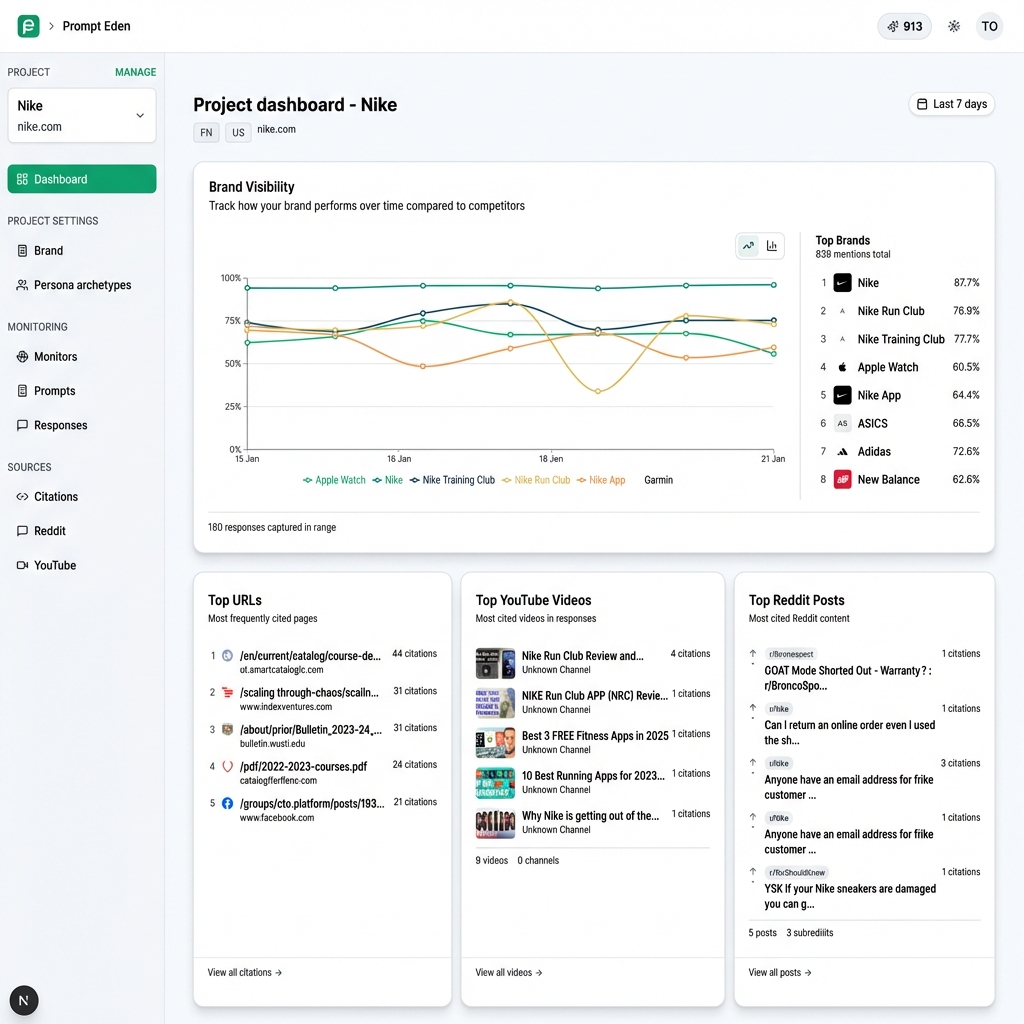
Task: Open the Last 7 days date range picker
Action: click(x=951, y=103)
